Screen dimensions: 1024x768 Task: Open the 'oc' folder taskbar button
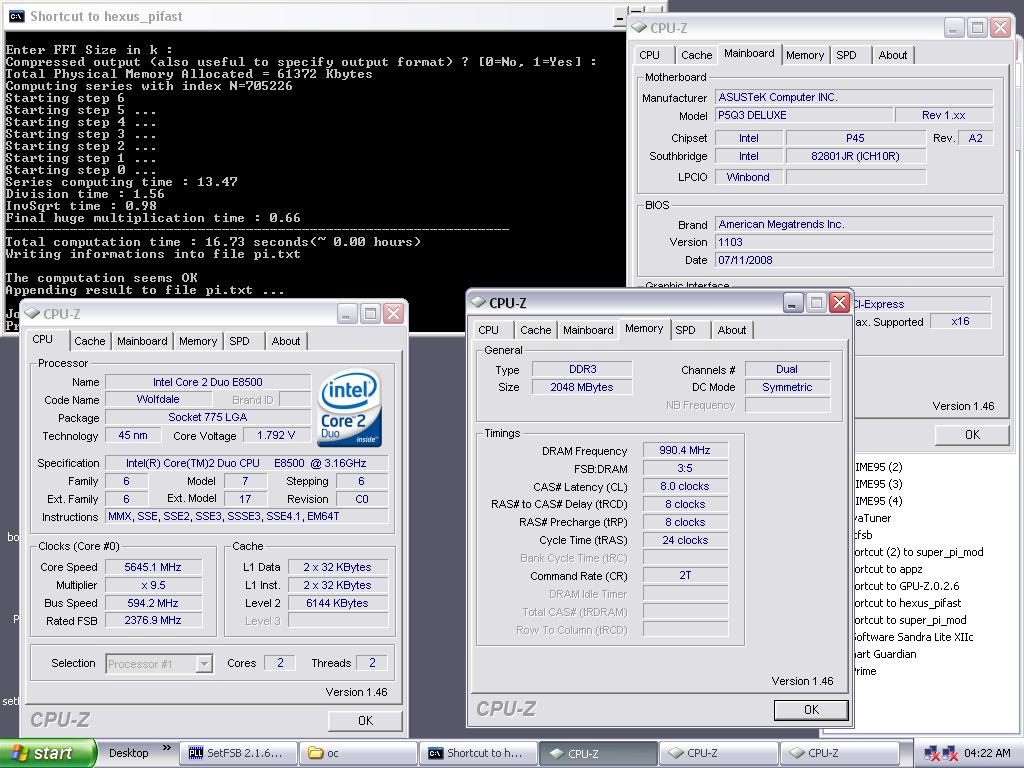point(358,753)
